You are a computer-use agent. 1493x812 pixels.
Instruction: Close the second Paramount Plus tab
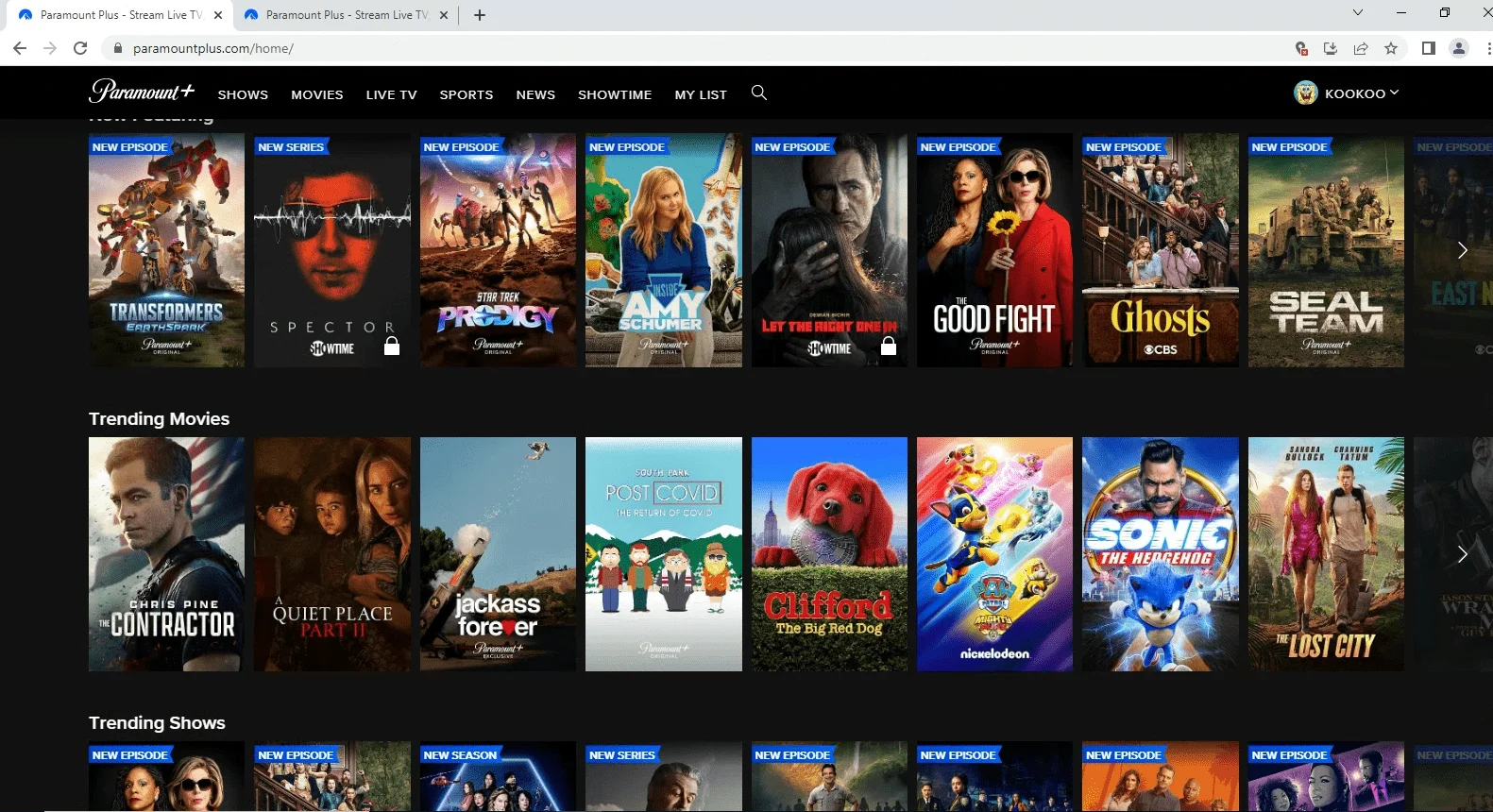pyautogui.click(x=444, y=15)
